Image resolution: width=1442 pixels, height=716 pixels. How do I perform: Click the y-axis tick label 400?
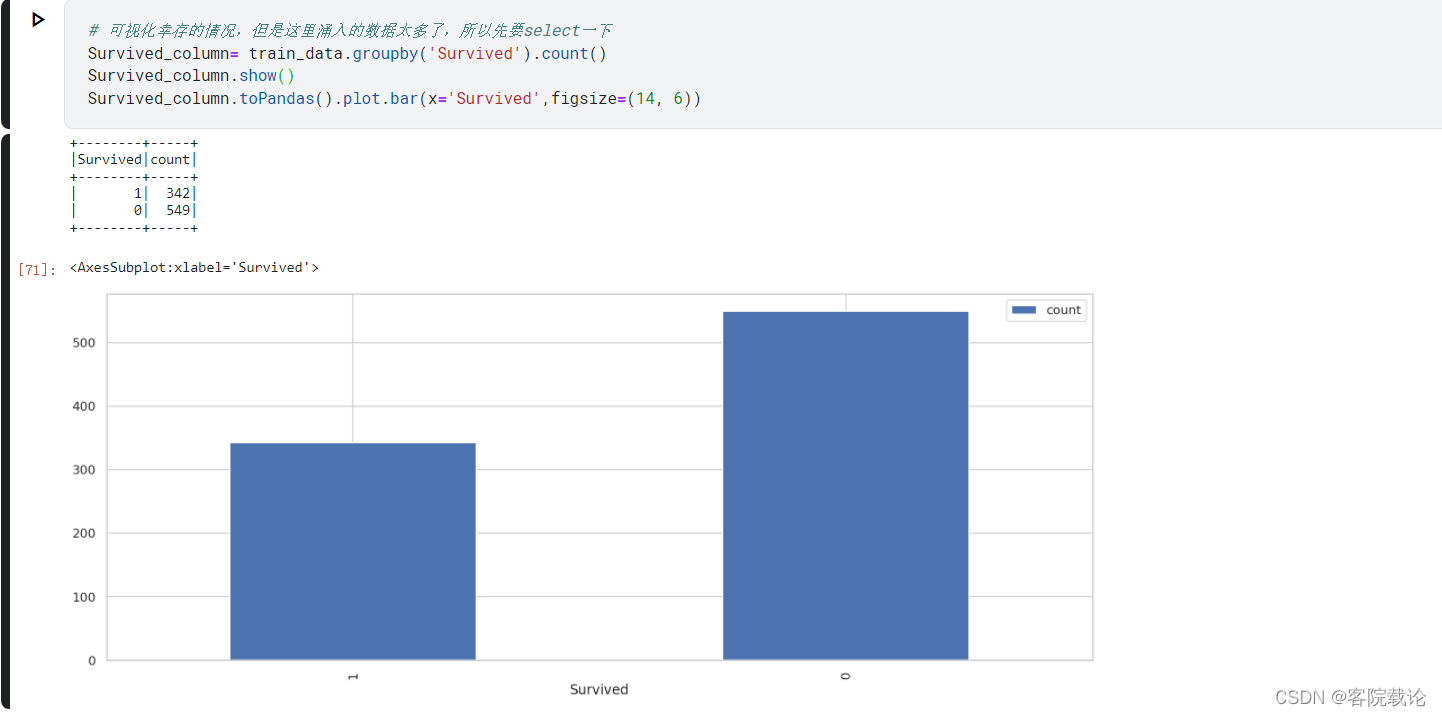tap(85, 406)
